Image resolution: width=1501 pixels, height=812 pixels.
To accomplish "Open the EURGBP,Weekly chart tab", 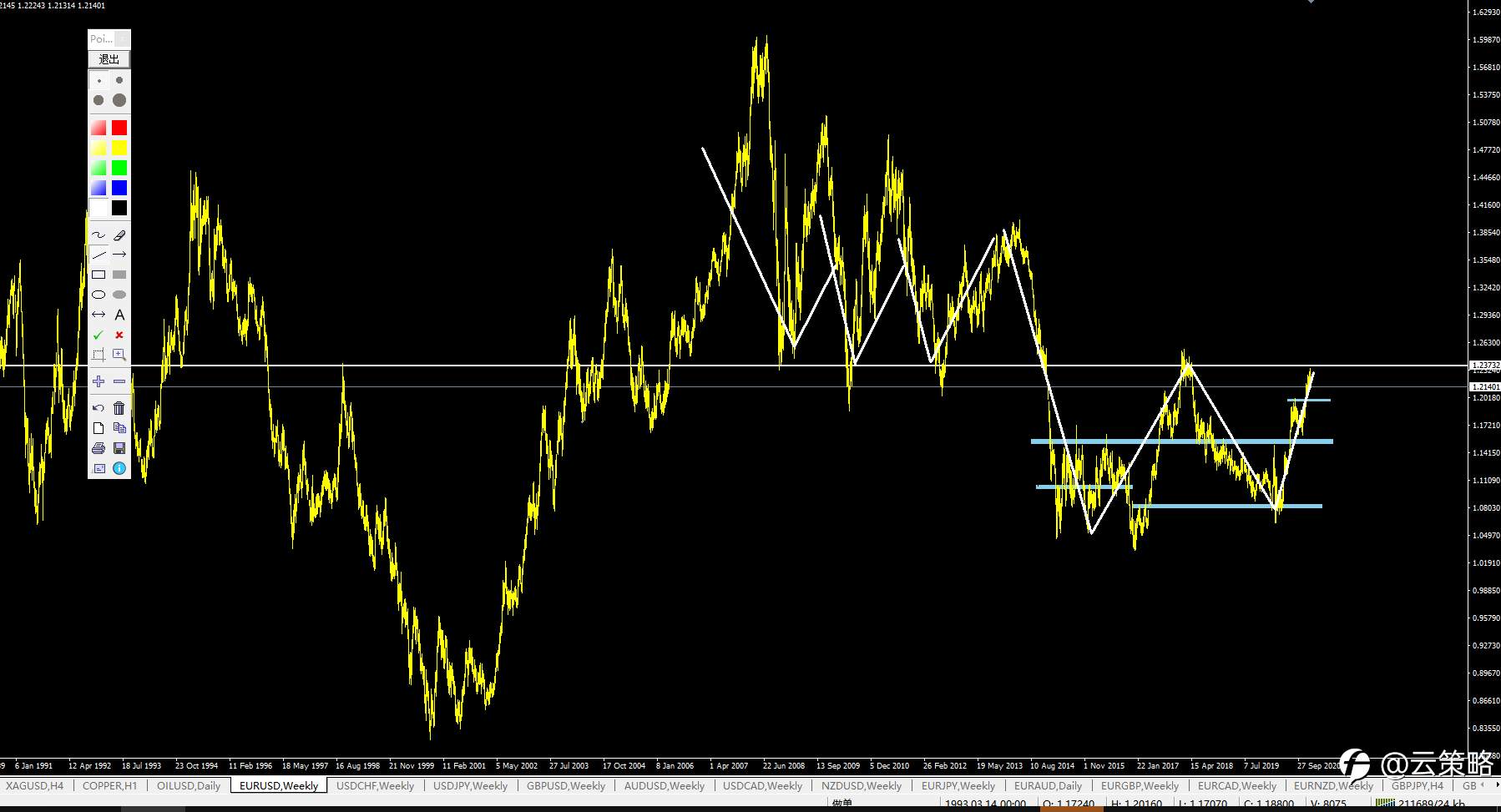I will [x=1140, y=785].
